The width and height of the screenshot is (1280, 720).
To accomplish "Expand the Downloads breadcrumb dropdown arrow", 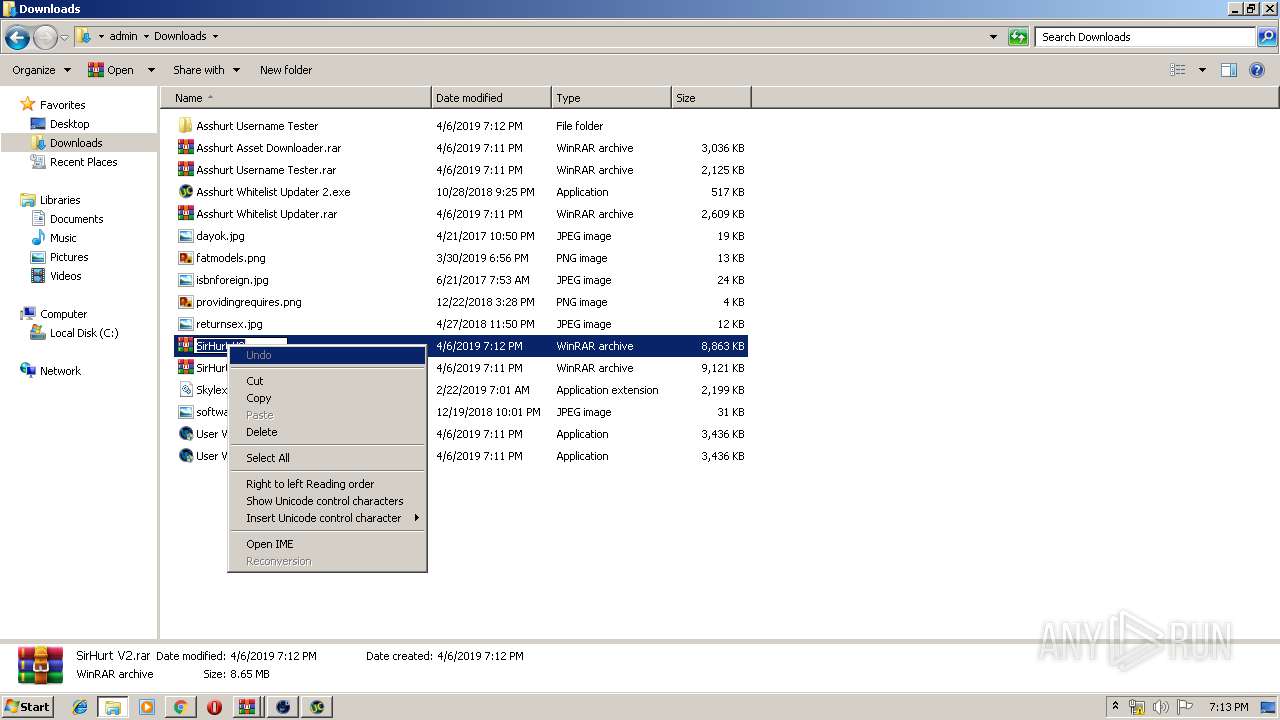I will click(215, 36).
